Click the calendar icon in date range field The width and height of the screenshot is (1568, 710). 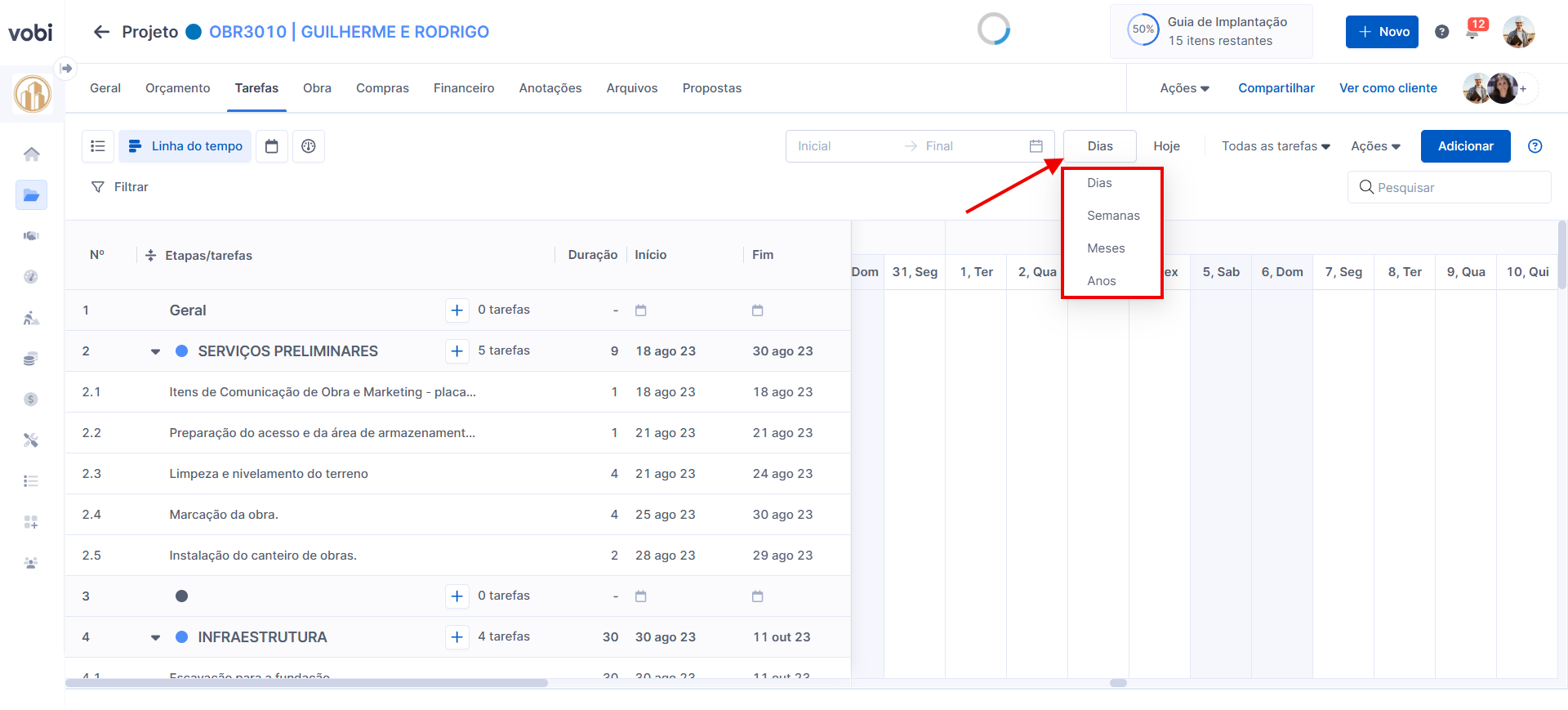click(x=1036, y=146)
